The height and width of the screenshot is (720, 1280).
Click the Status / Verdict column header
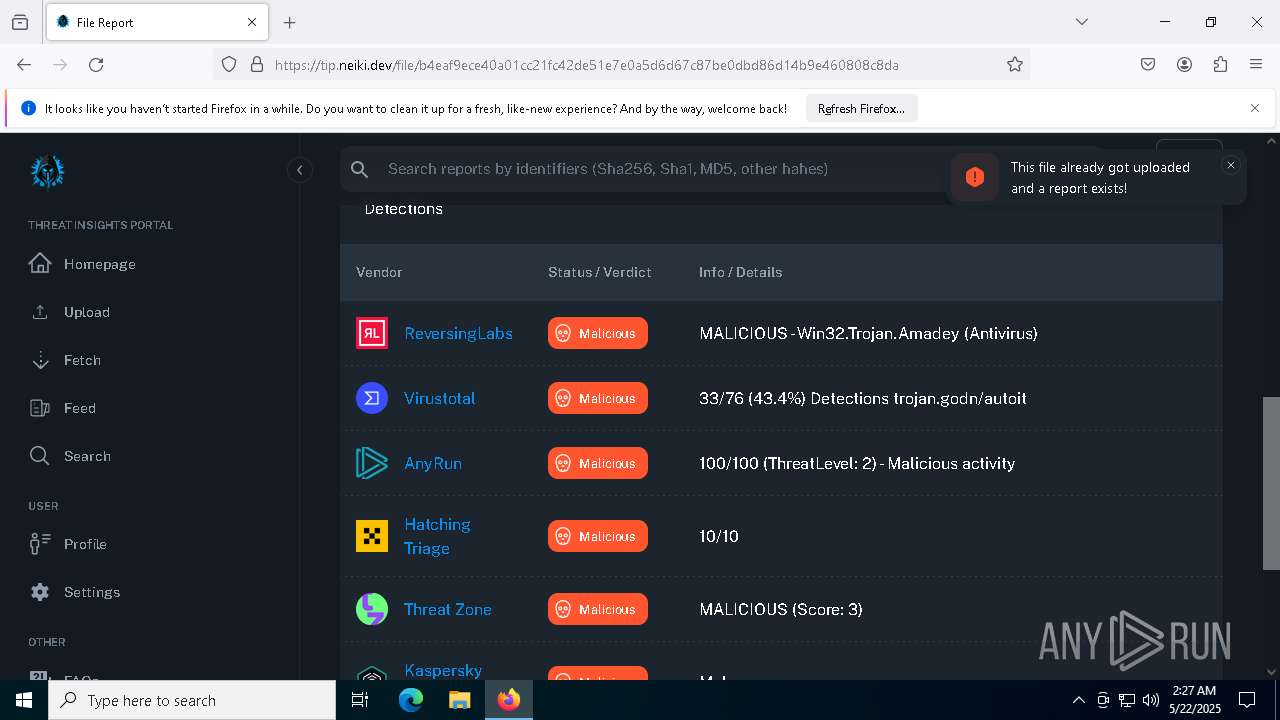[x=599, y=272]
